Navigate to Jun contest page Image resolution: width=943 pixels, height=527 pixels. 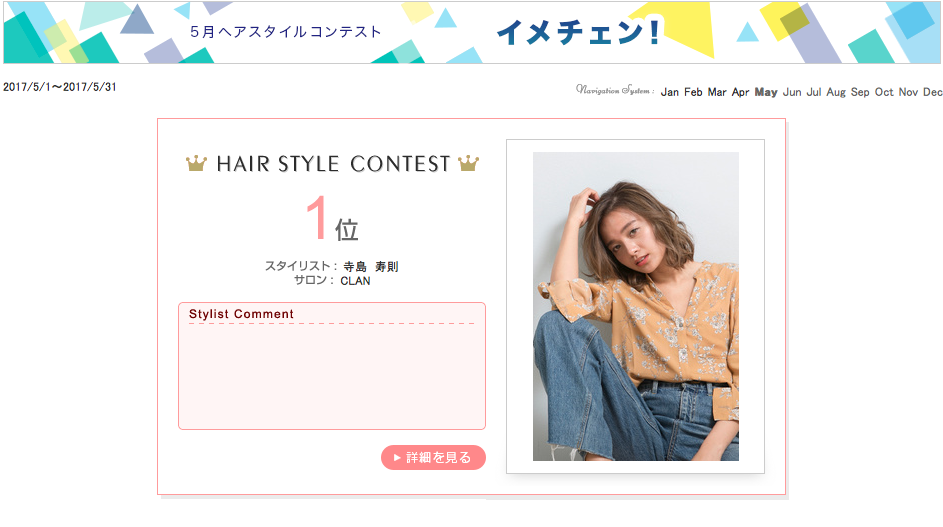coord(792,92)
